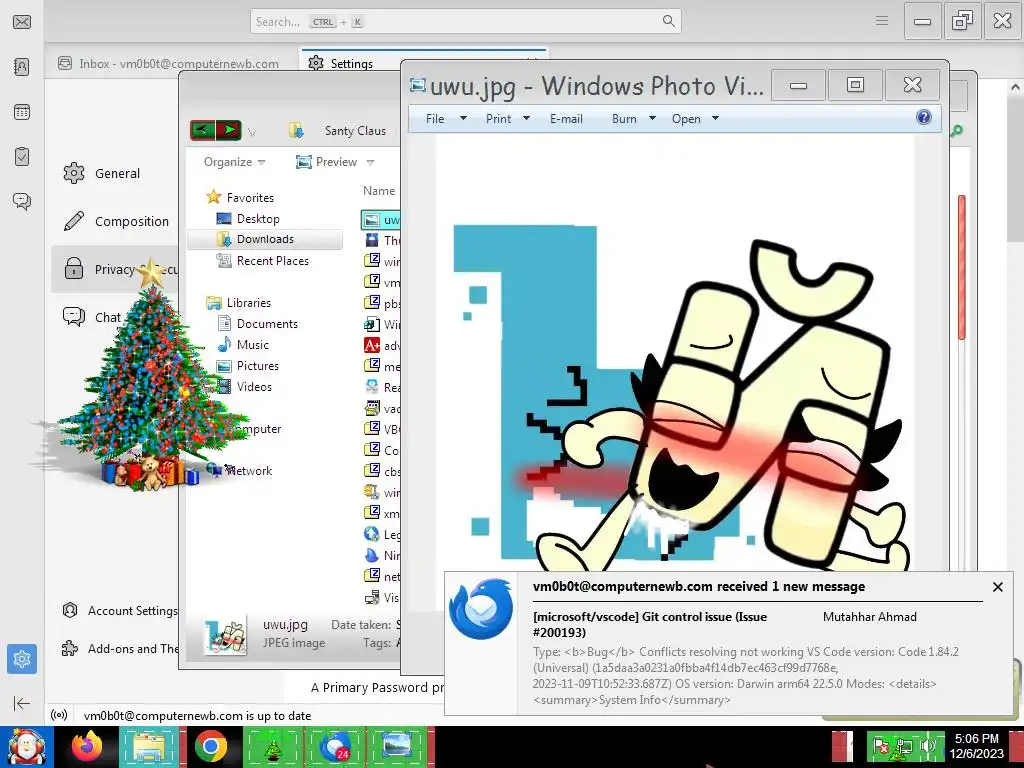
Task: Open Thunderbird Mail space icon
Action: [22, 22]
